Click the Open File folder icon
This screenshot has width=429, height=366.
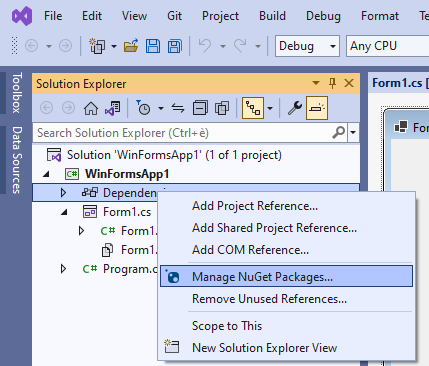point(131,46)
